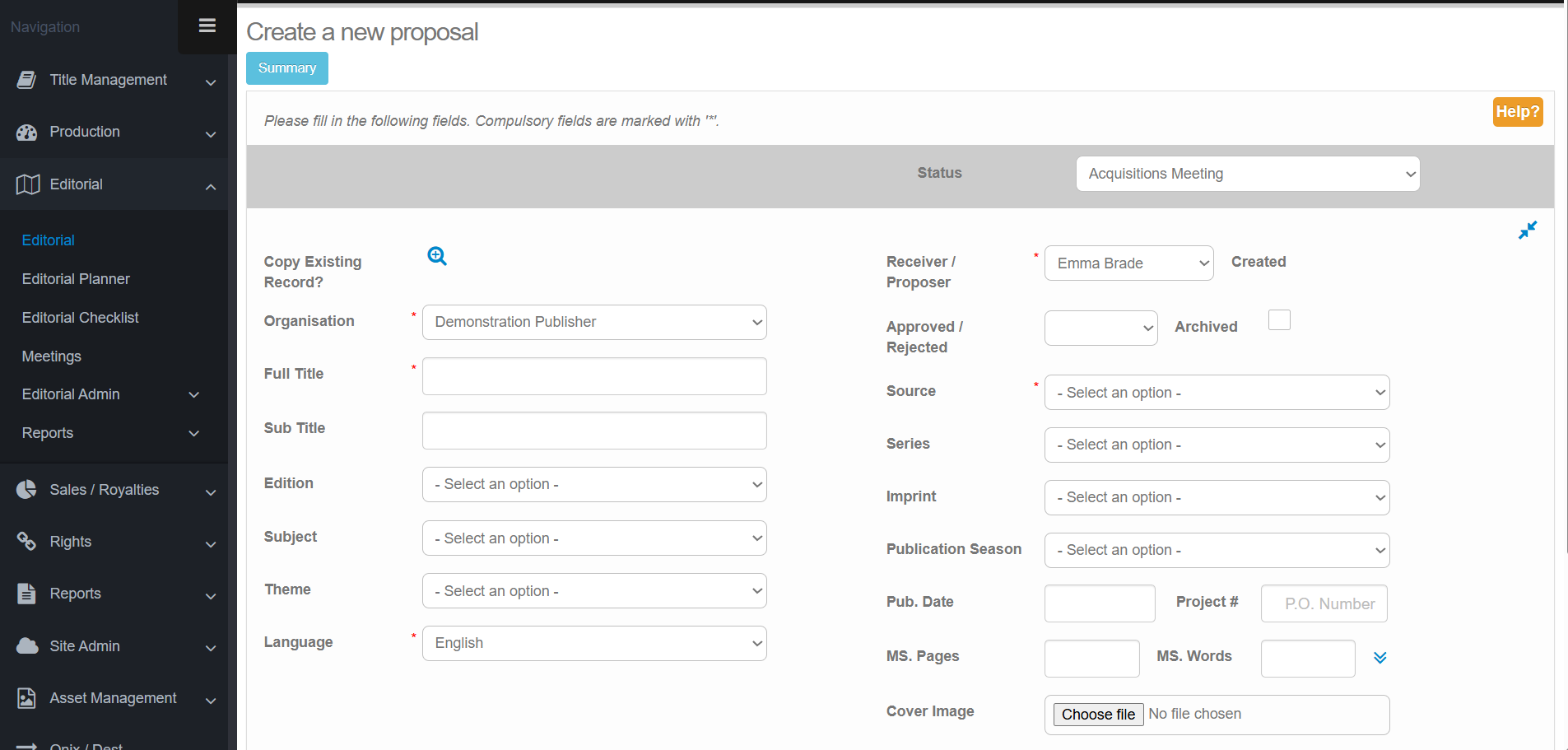Tick the Archived checkbox
1568x750 pixels.
tap(1279, 320)
